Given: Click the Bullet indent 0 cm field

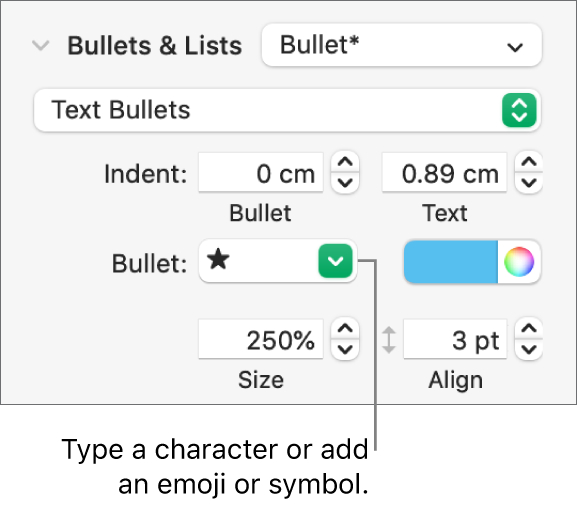Looking at the screenshot, I should [x=261, y=173].
